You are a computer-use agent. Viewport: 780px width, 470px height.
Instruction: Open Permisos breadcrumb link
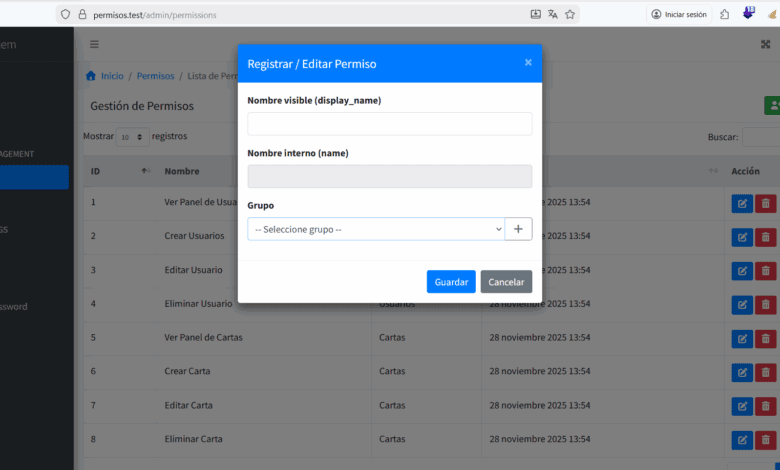point(155,76)
